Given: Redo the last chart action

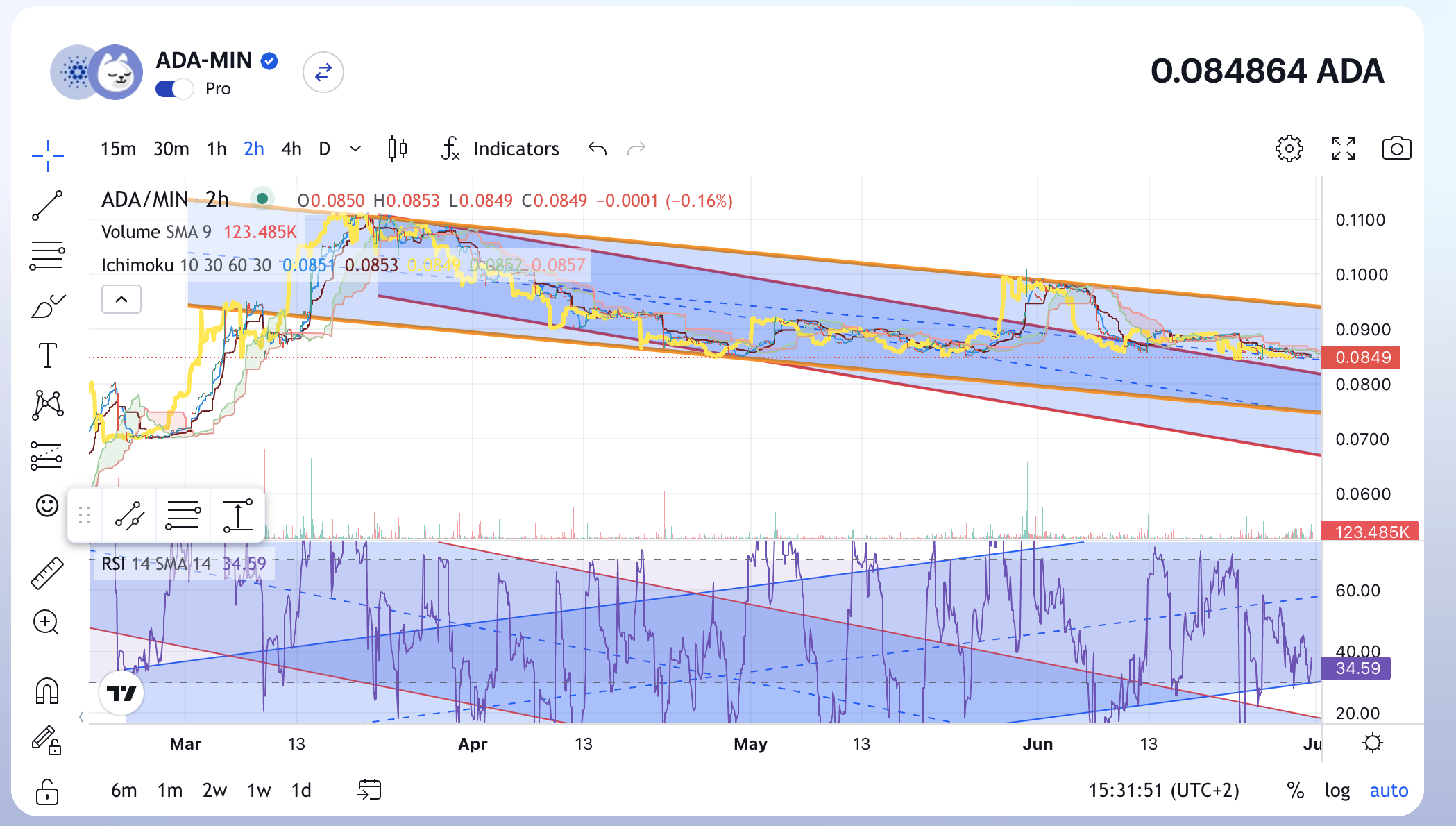Looking at the screenshot, I should (x=636, y=149).
